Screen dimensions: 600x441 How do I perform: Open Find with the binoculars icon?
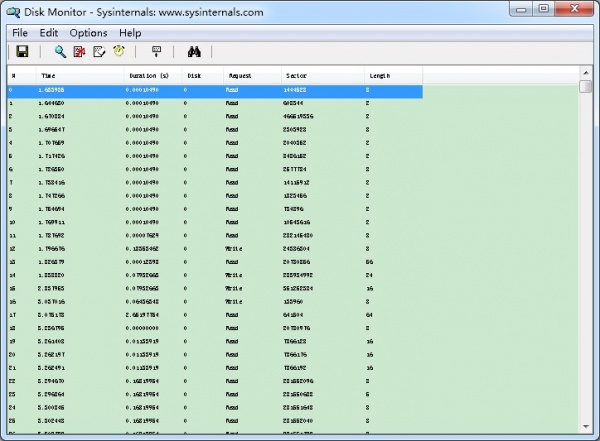tap(194, 51)
